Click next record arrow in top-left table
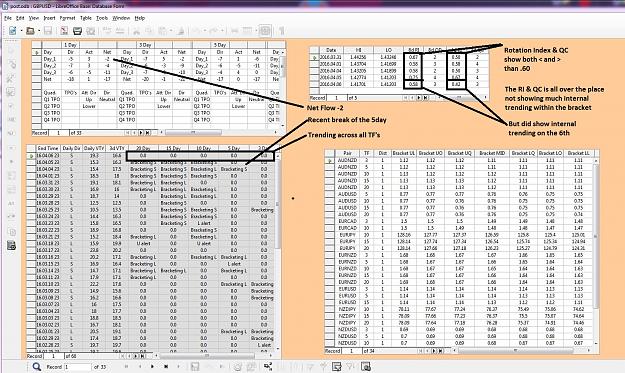This screenshot has height=373, width=625. pos(141,133)
